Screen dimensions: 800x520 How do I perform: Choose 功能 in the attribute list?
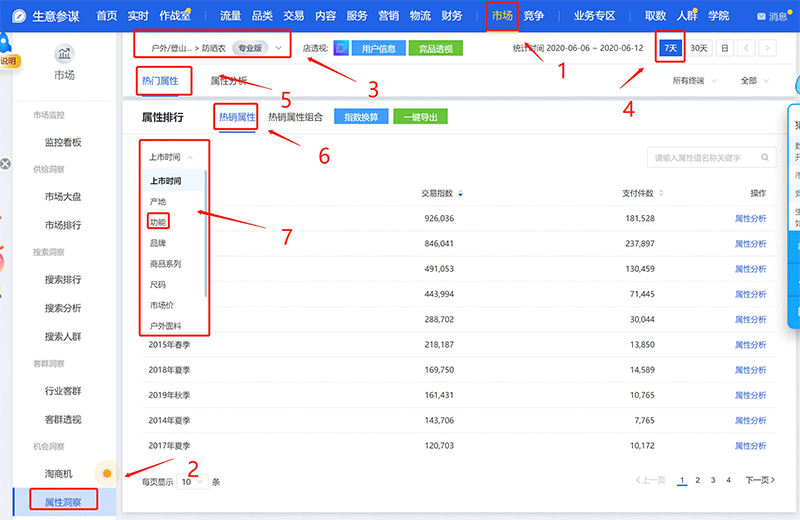158,222
